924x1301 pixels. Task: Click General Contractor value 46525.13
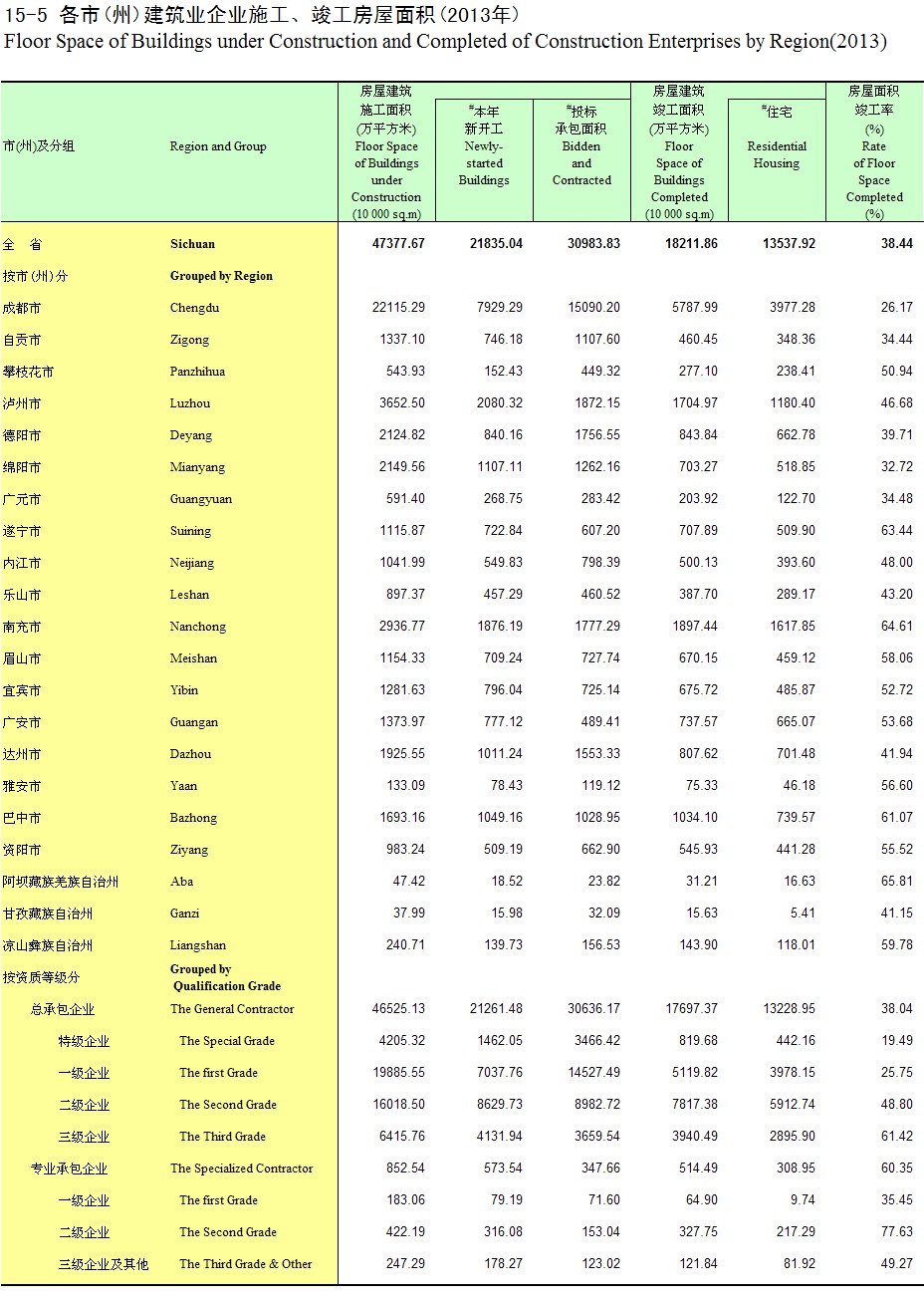(398, 1009)
